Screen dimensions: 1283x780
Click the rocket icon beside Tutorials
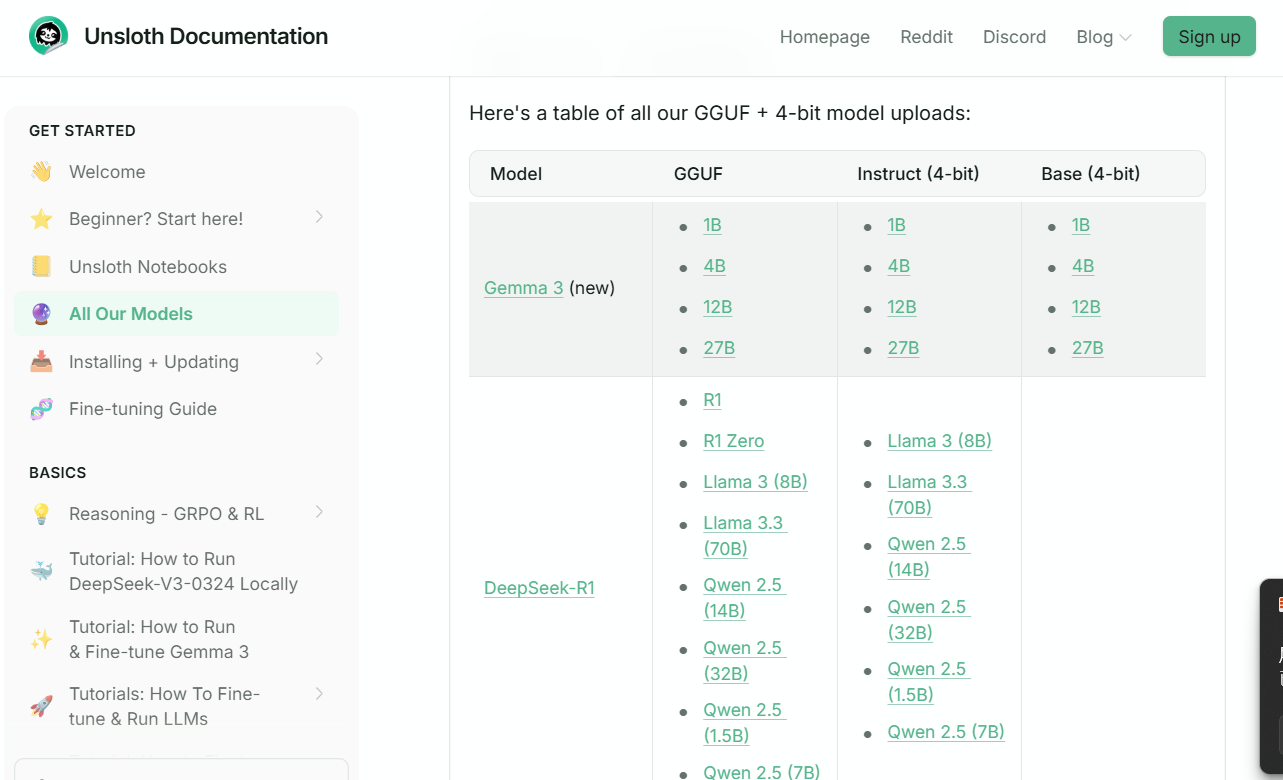coord(41,706)
